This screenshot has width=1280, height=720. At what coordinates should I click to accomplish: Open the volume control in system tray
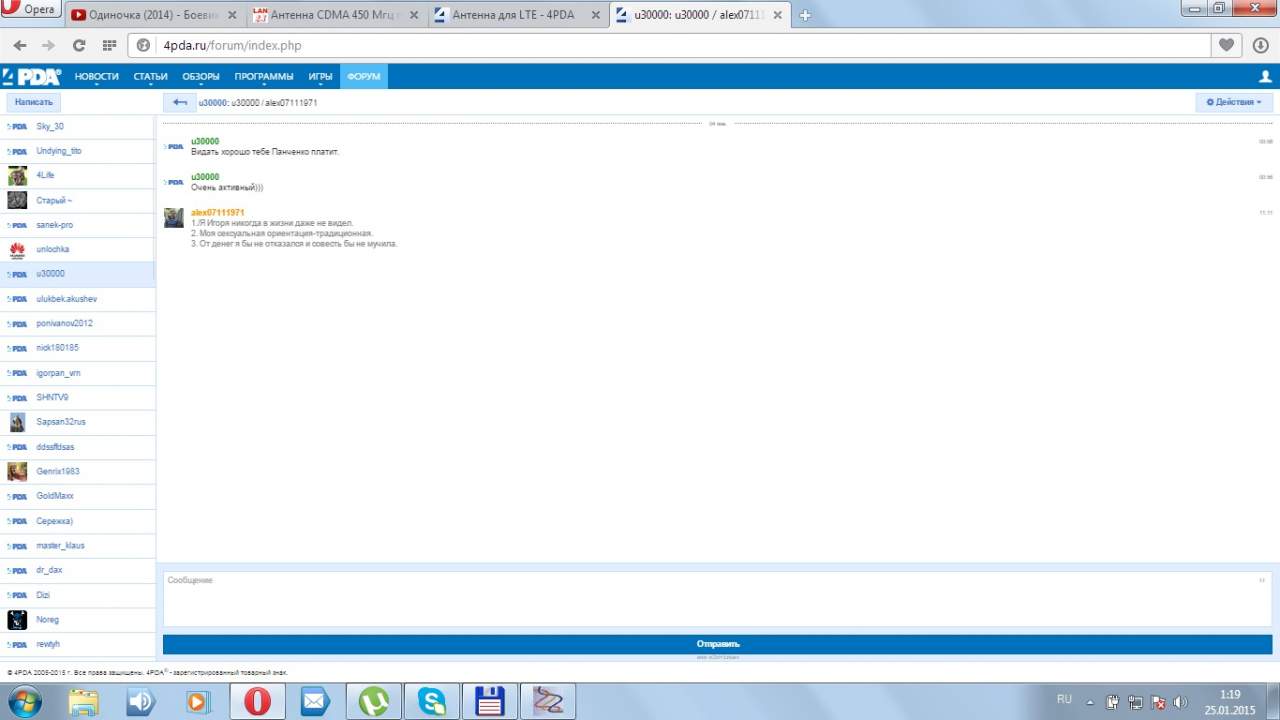click(x=1181, y=702)
